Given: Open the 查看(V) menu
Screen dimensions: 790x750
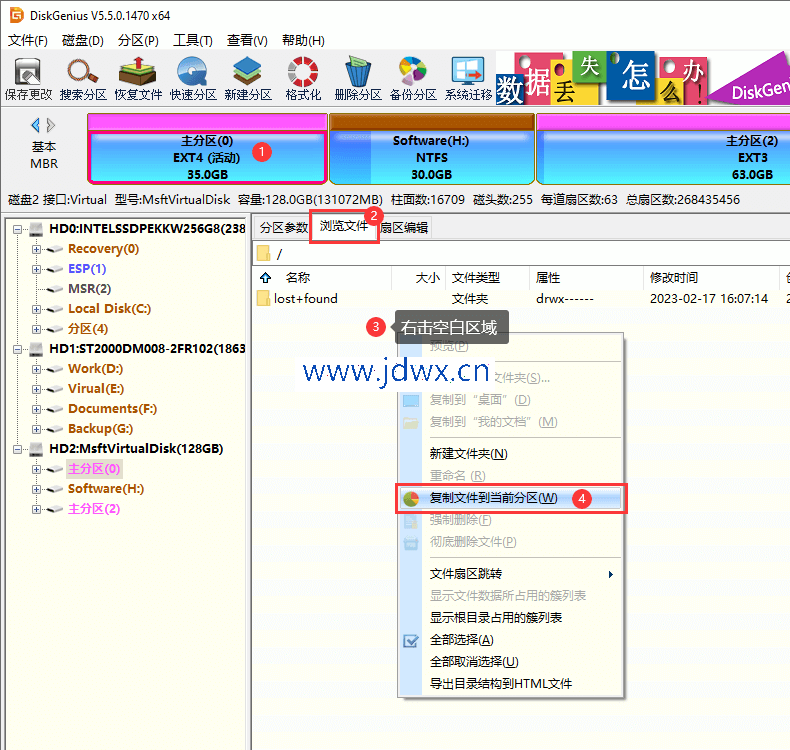Looking at the screenshot, I should [247, 40].
